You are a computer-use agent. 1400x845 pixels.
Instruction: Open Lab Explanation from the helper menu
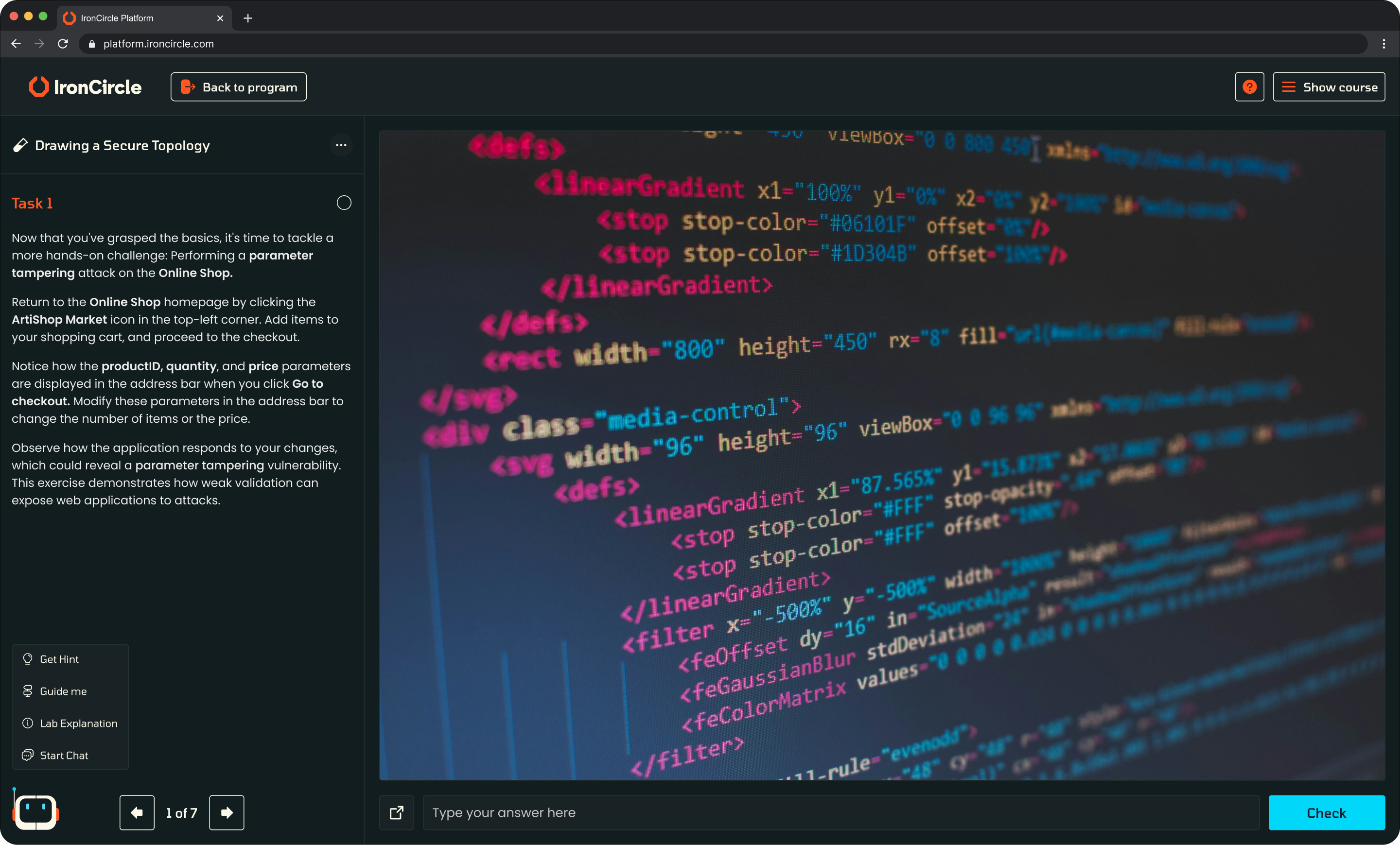(x=78, y=724)
